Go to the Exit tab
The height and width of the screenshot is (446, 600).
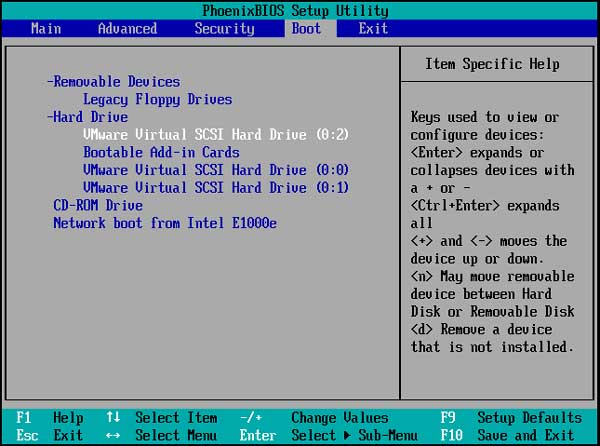pyautogui.click(x=373, y=28)
